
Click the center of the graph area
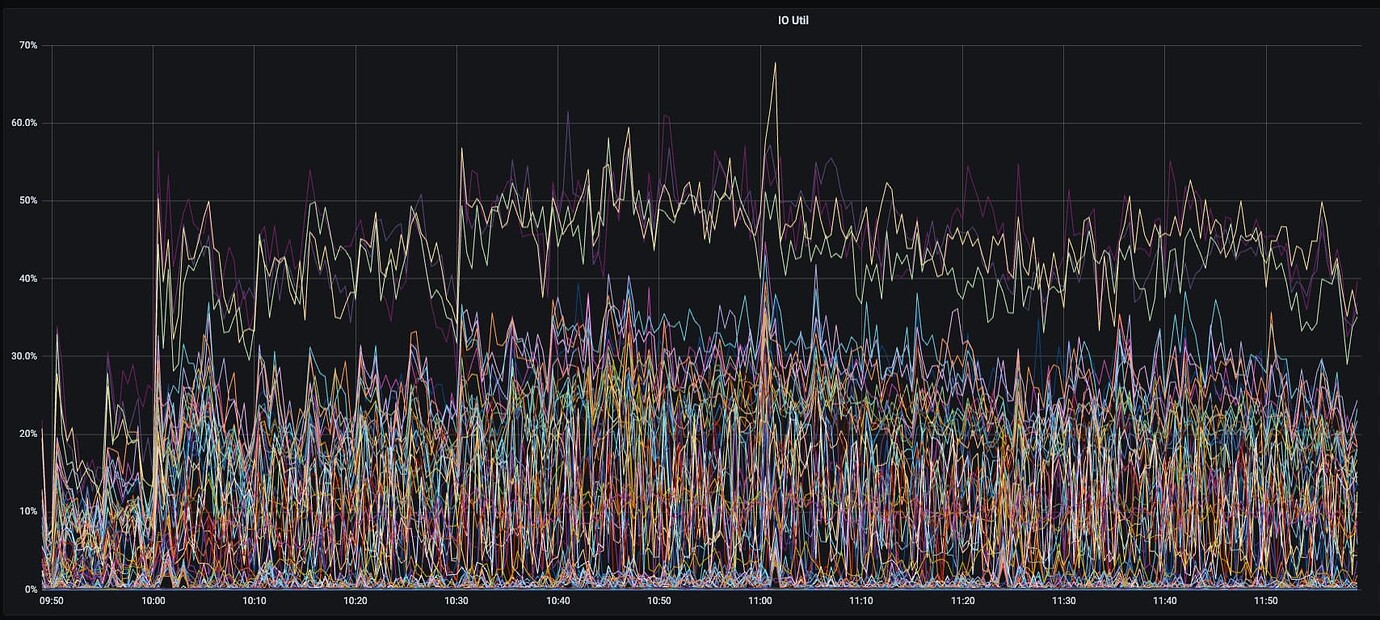pos(705,315)
